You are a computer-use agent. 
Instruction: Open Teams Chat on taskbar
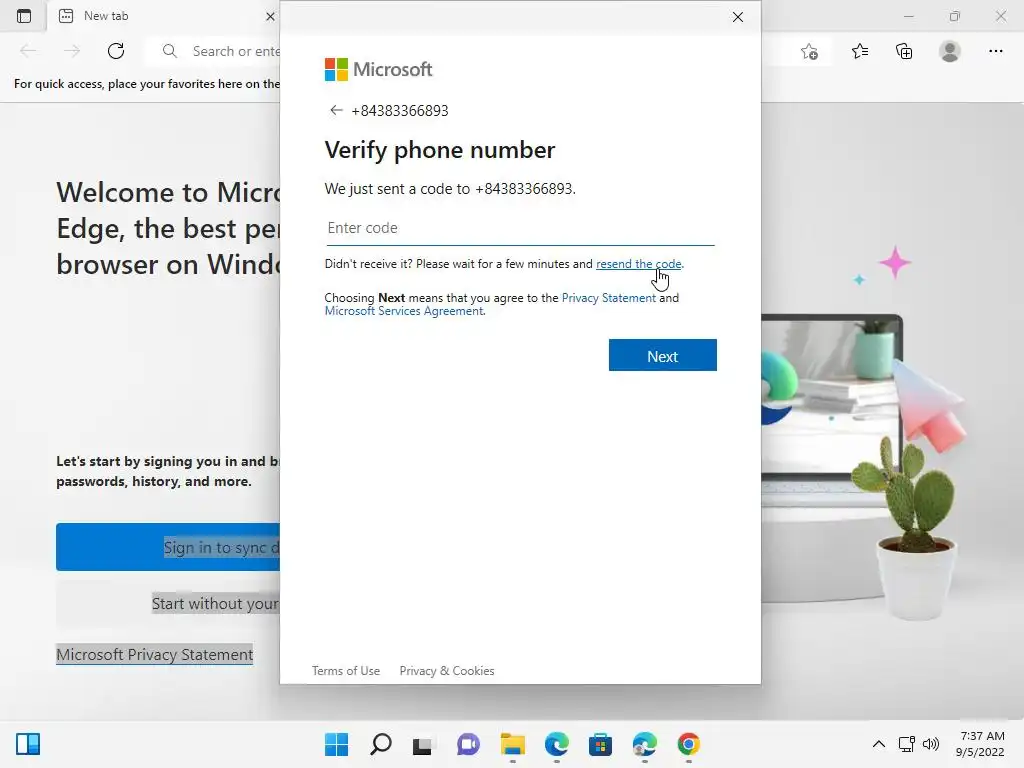point(468,744)
